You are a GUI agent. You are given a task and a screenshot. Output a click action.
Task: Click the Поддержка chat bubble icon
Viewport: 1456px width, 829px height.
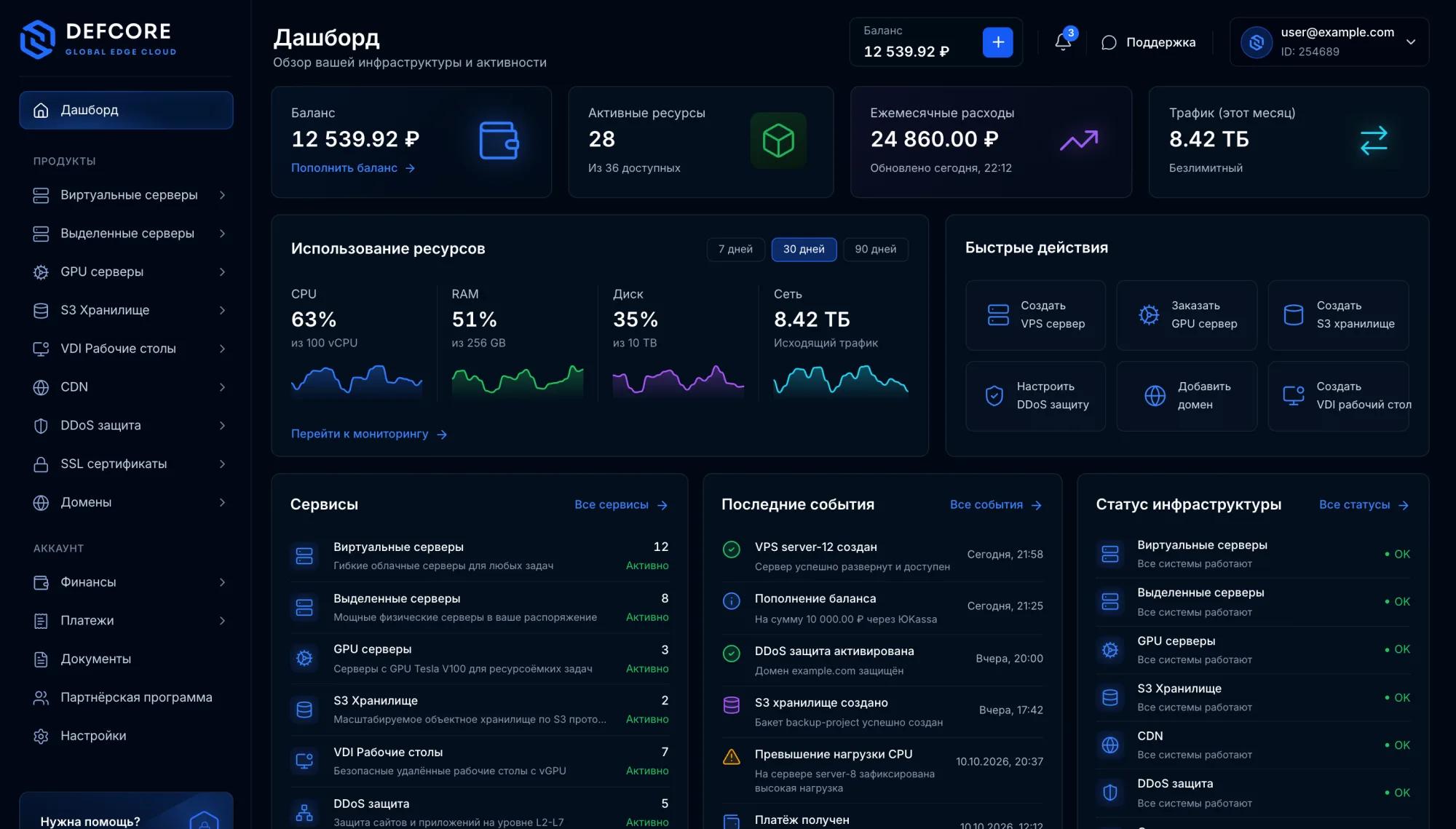coord(1109,42)
